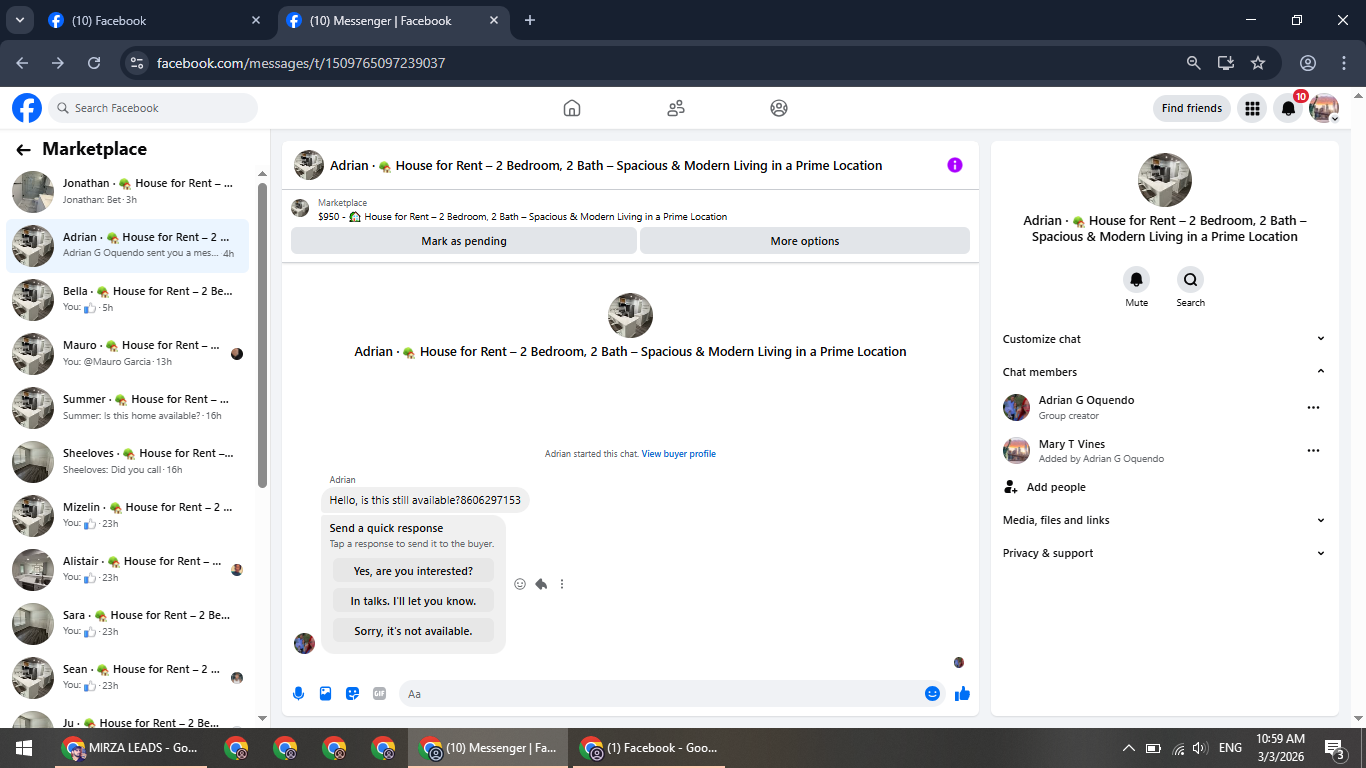React to Adrian's message with emoji icon

[x=520, y=584]
